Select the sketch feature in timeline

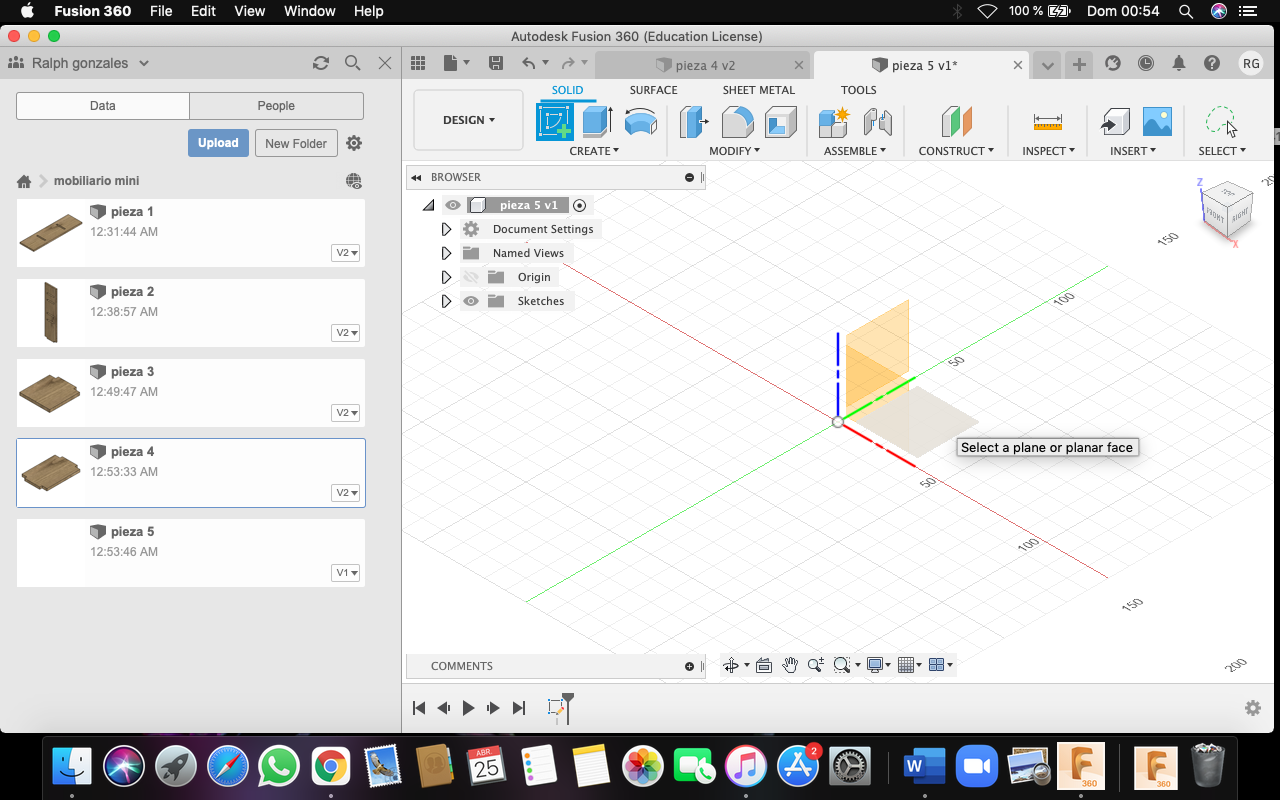tap(556, 708)
